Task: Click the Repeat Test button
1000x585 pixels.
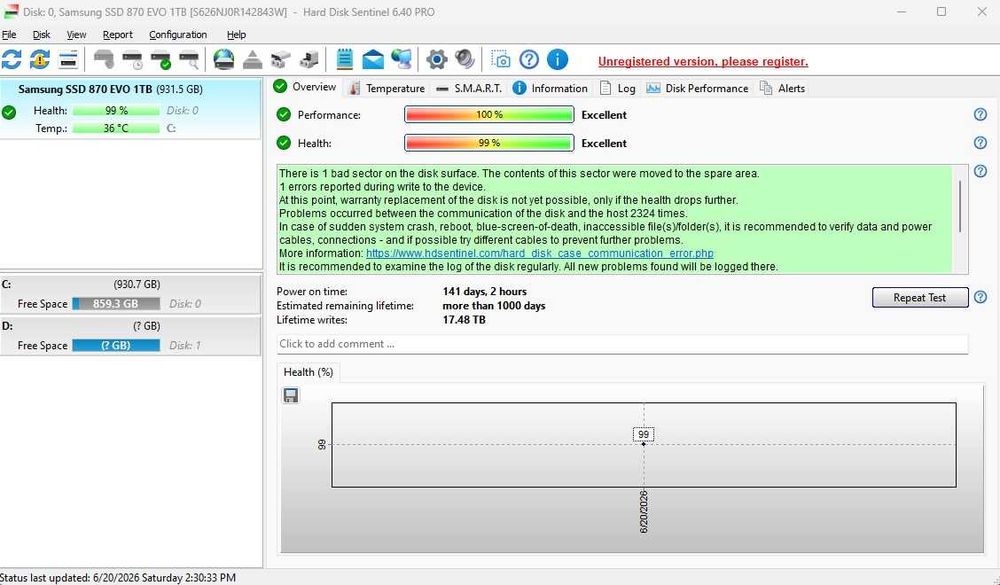Action: coord(920,297)
